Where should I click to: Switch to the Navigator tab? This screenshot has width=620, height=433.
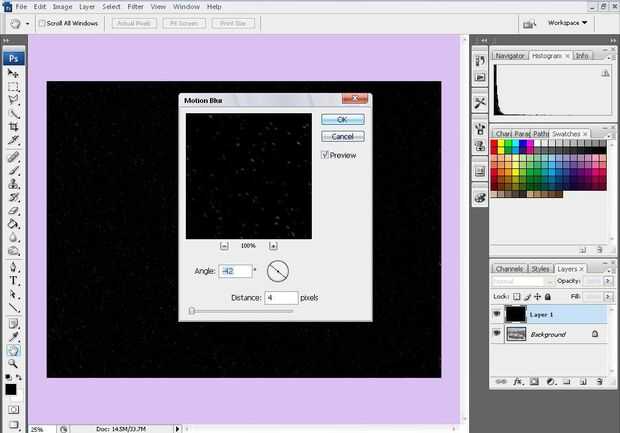510,56
